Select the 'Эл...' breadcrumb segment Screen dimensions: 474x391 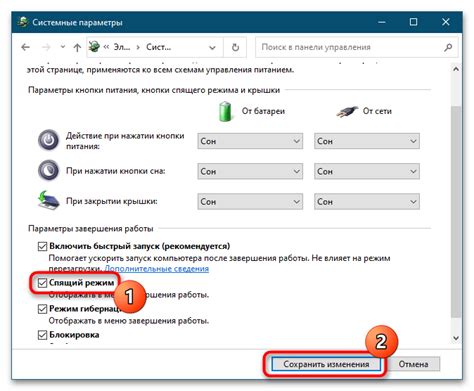point(122,47)
